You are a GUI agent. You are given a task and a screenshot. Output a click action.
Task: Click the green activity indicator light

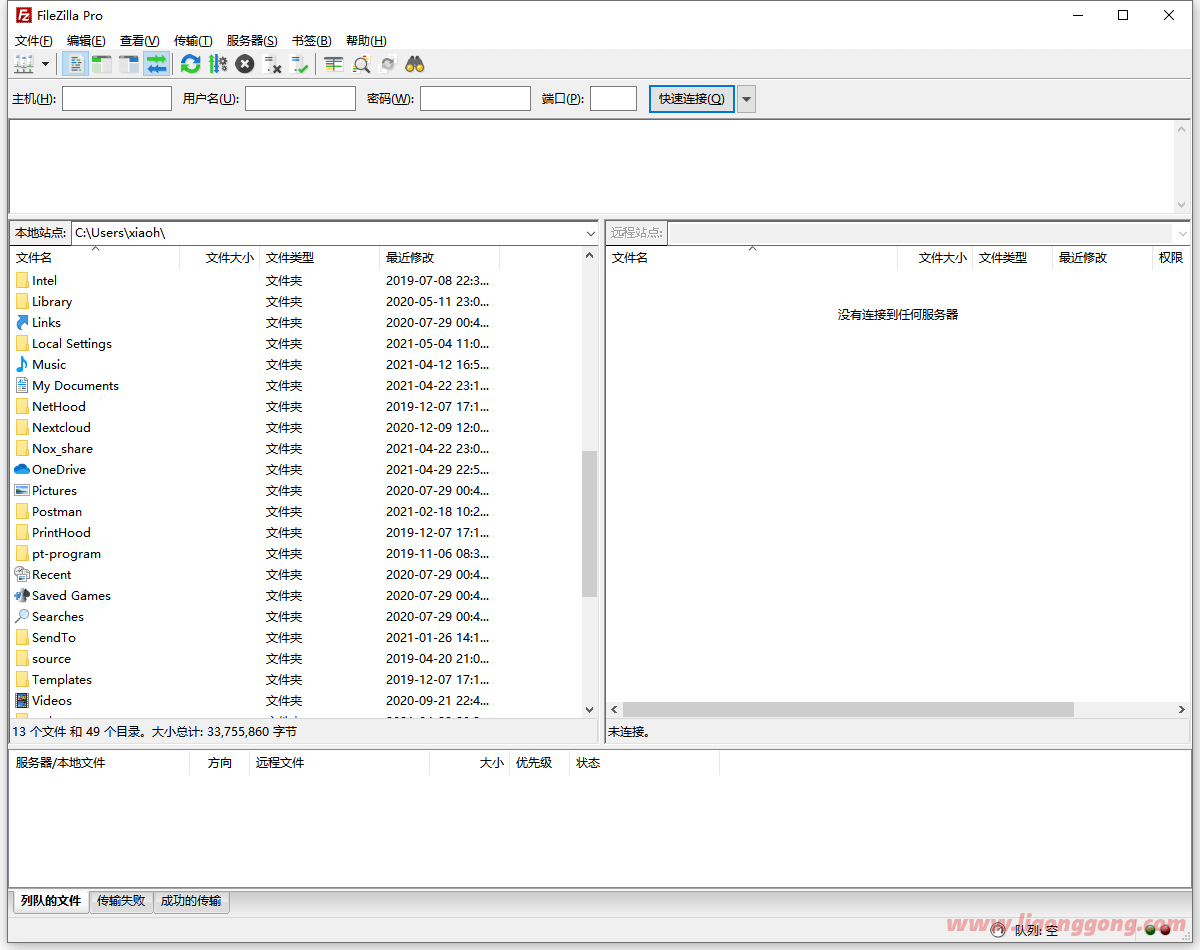1150,930
